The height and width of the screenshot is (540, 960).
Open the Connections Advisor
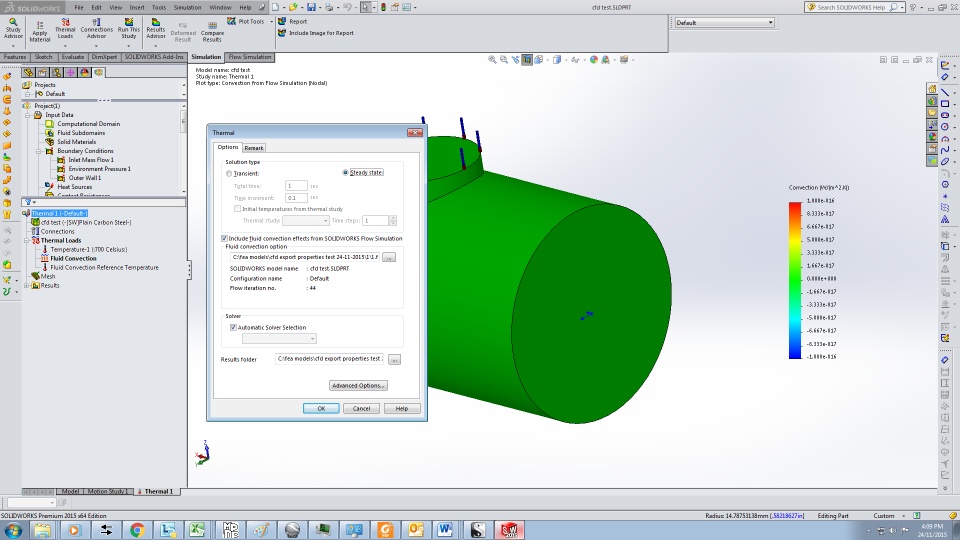click(96, 29)
